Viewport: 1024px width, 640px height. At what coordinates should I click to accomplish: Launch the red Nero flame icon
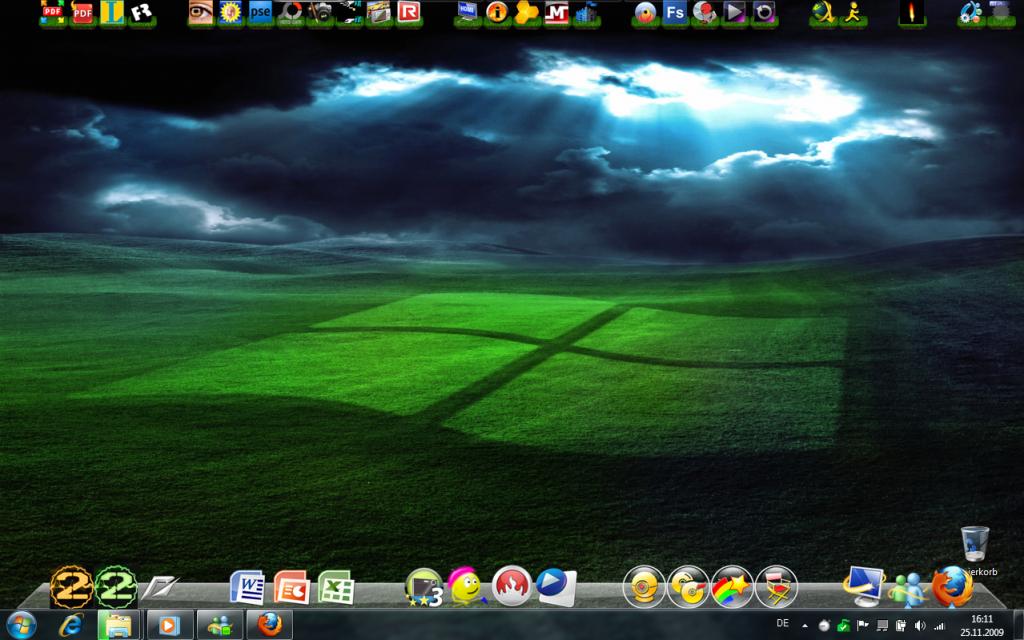511,586
